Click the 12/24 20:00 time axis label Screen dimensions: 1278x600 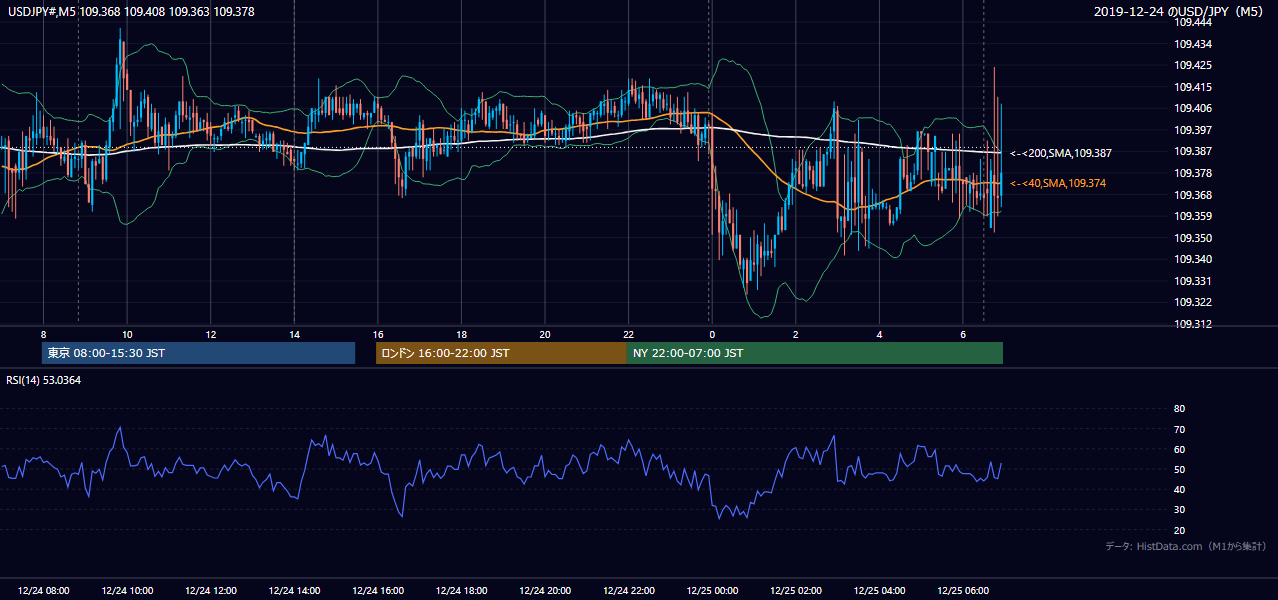click(545, 591)
